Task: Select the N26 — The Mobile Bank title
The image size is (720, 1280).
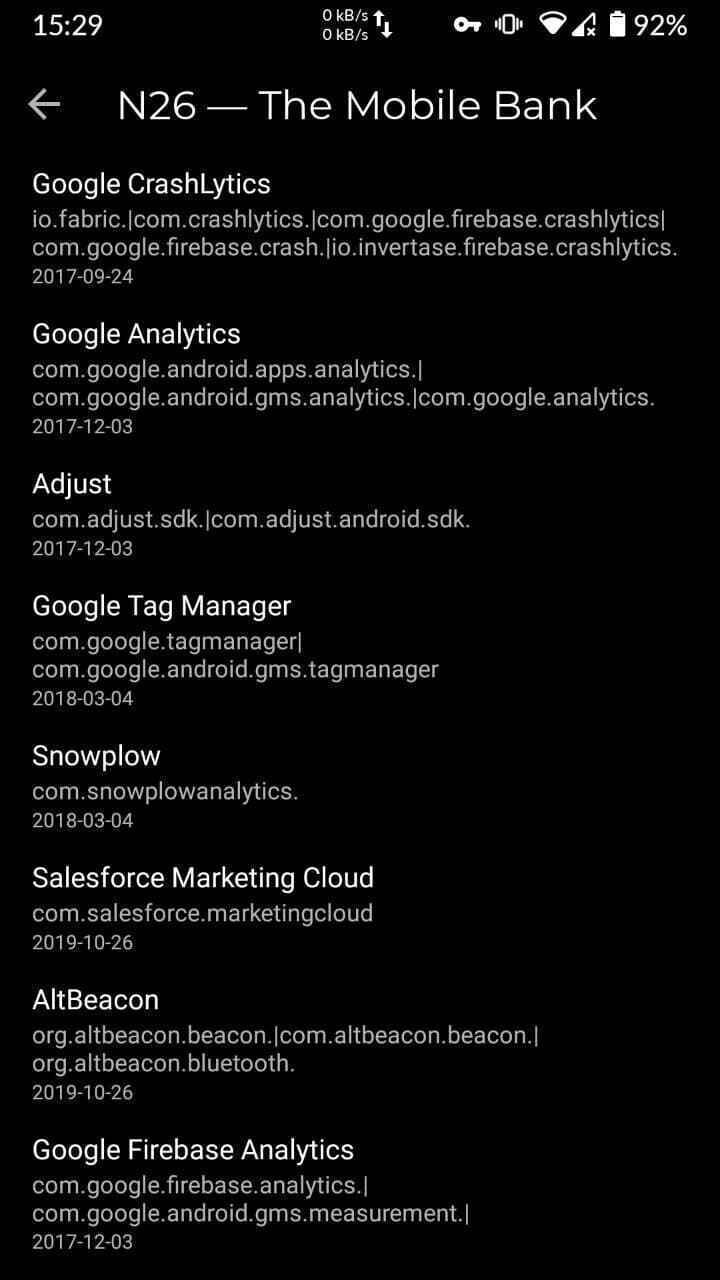Action: coord(357,105)
